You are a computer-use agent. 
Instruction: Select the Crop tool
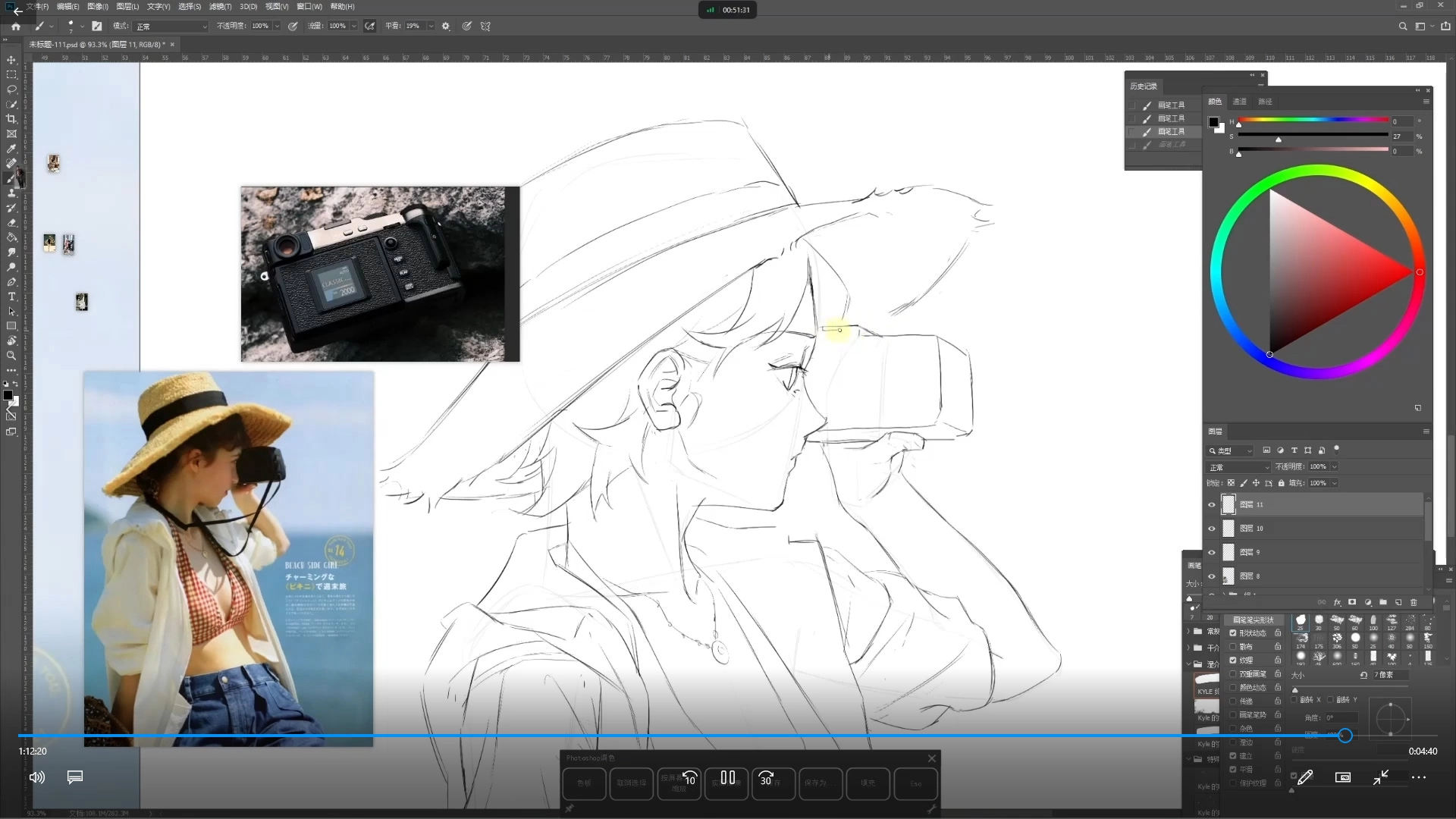pyautogui.click(x=11, y=119)
